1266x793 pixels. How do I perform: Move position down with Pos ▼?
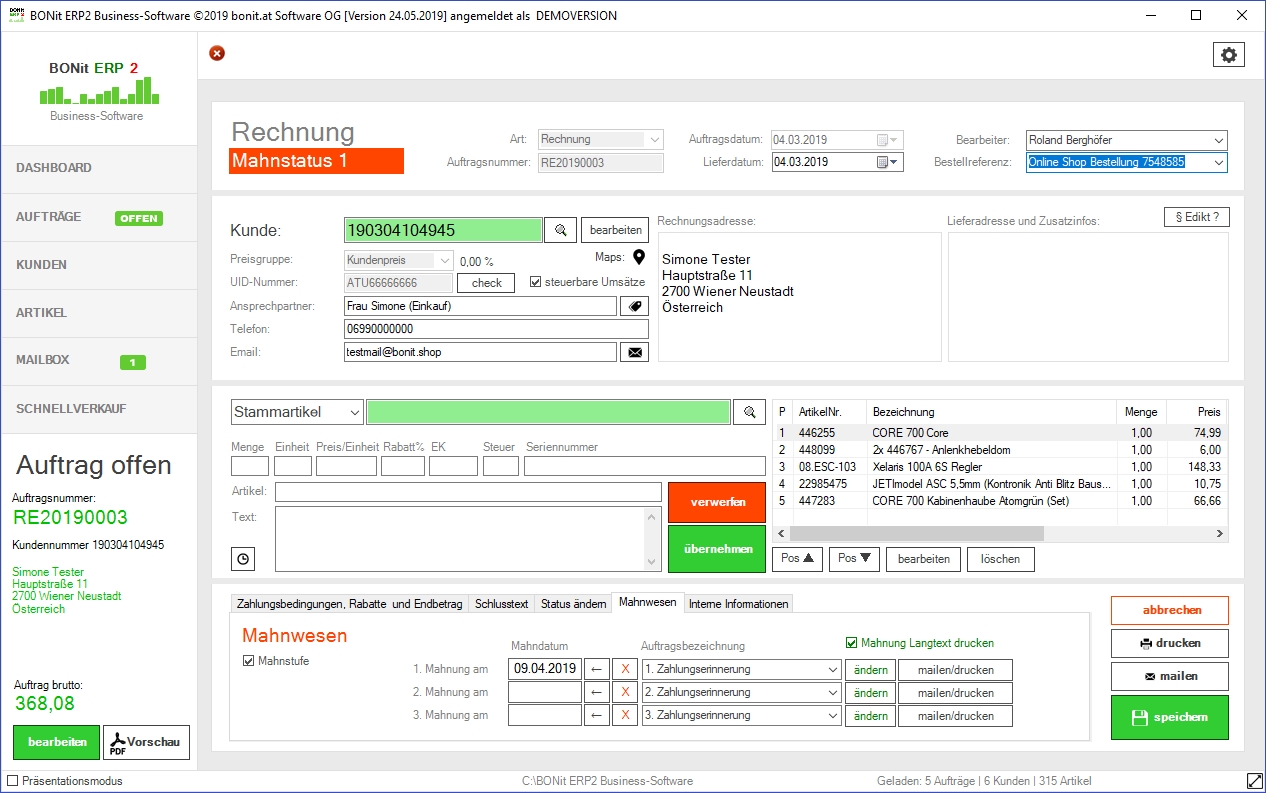coord(854,559)
